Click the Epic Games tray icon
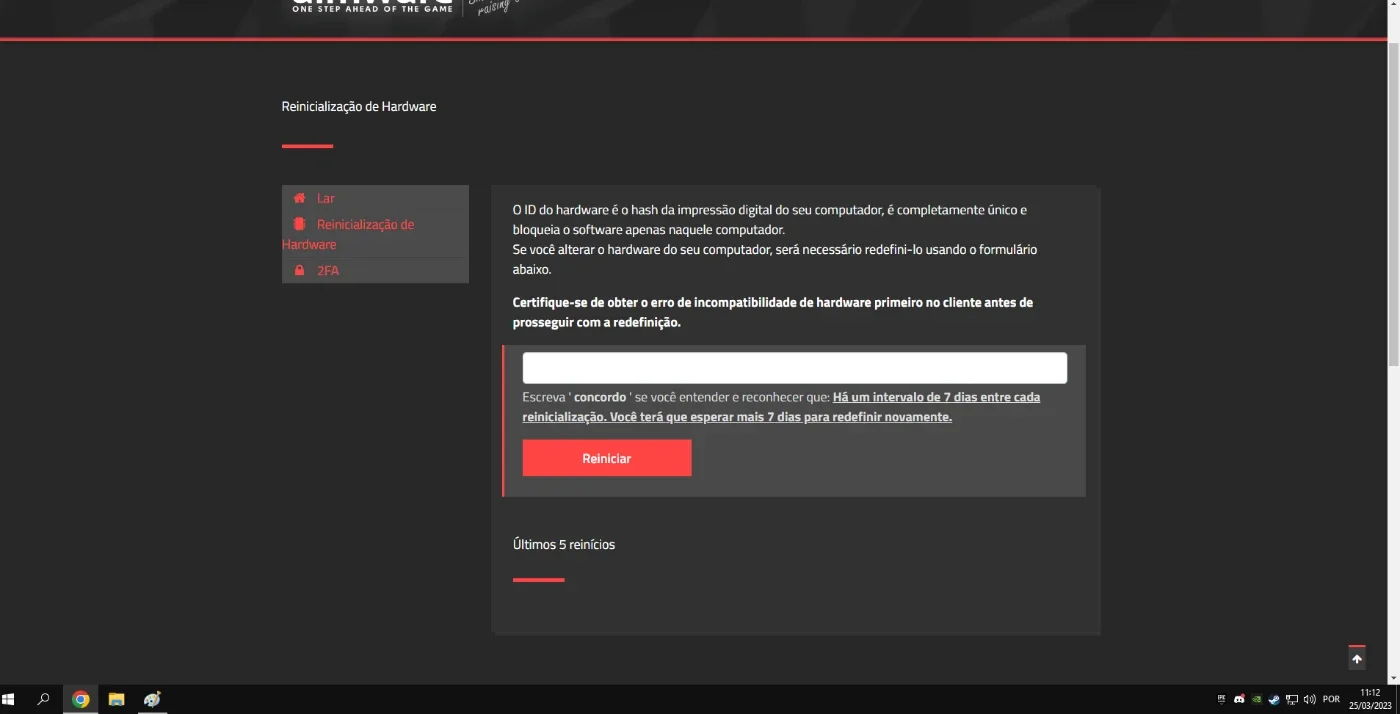Image resolution: width=1400 pixels, height=714 pixels. coord(1221,699)
